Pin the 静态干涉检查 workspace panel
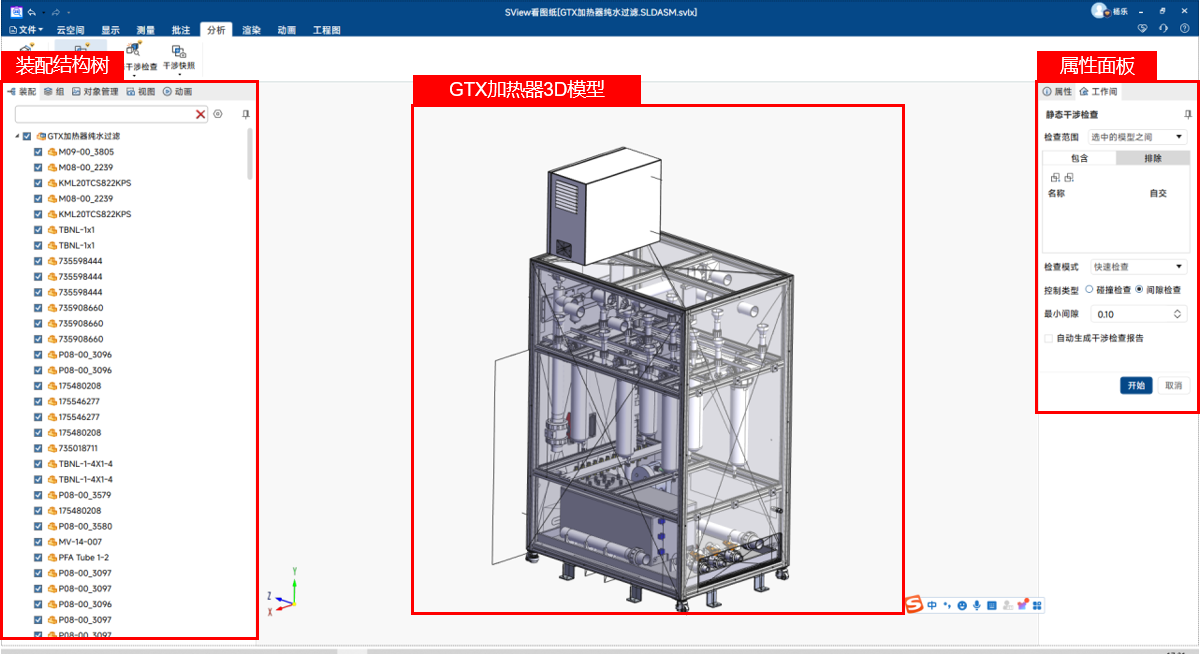1201x654 pixels. [1187, 115]
